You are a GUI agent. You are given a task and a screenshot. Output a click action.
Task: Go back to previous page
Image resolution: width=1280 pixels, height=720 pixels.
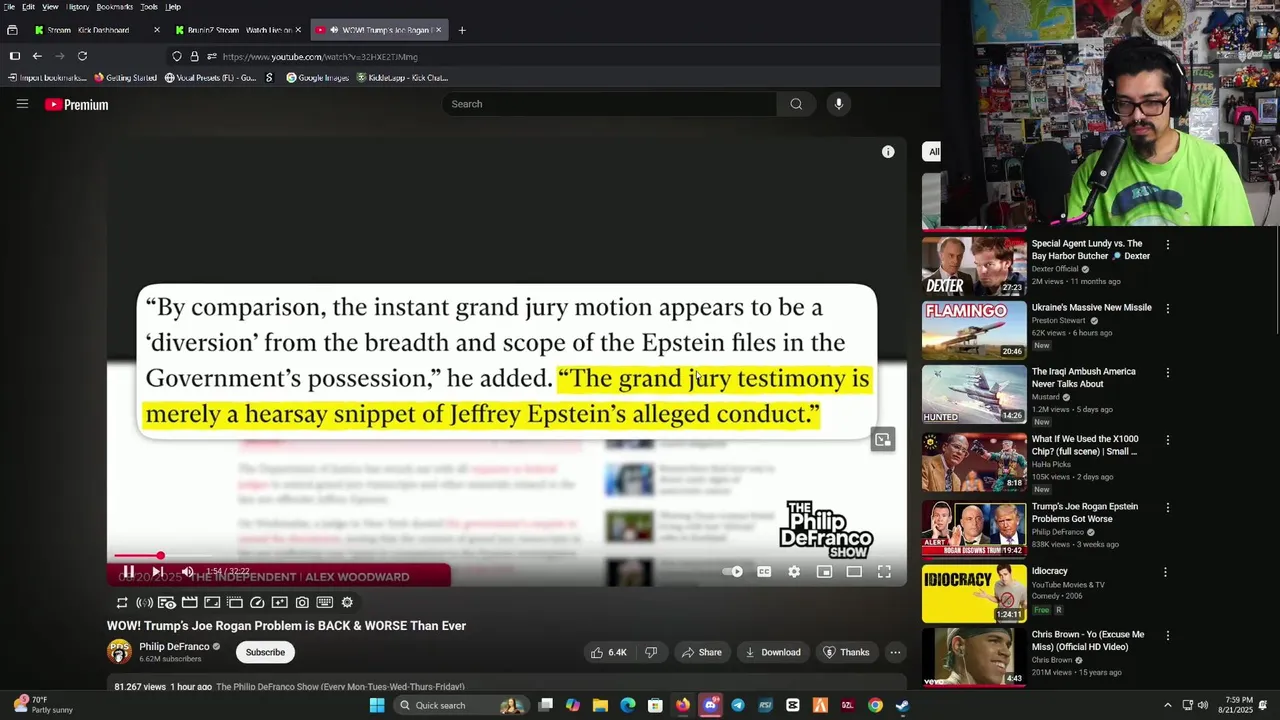click(37, 56)
